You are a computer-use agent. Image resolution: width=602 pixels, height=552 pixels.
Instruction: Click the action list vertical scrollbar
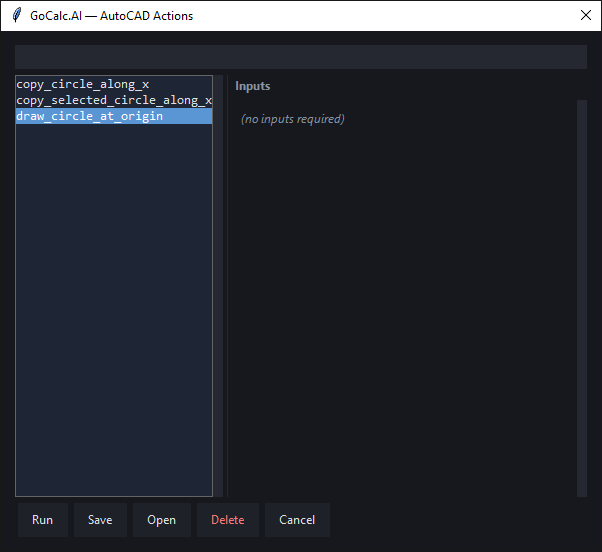pos(218,286)
